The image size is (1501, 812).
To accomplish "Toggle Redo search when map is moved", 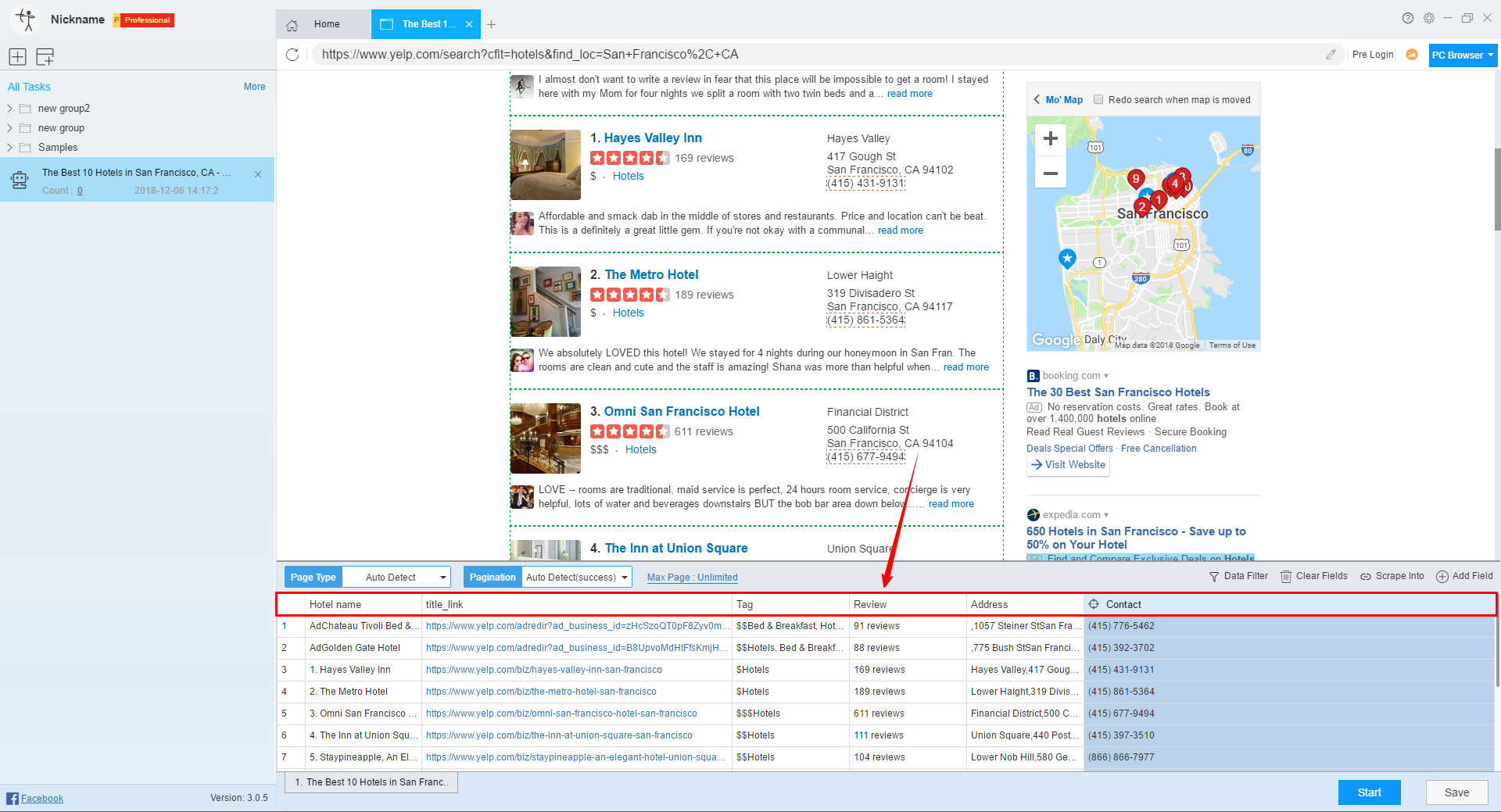I will click(1098, 100).
